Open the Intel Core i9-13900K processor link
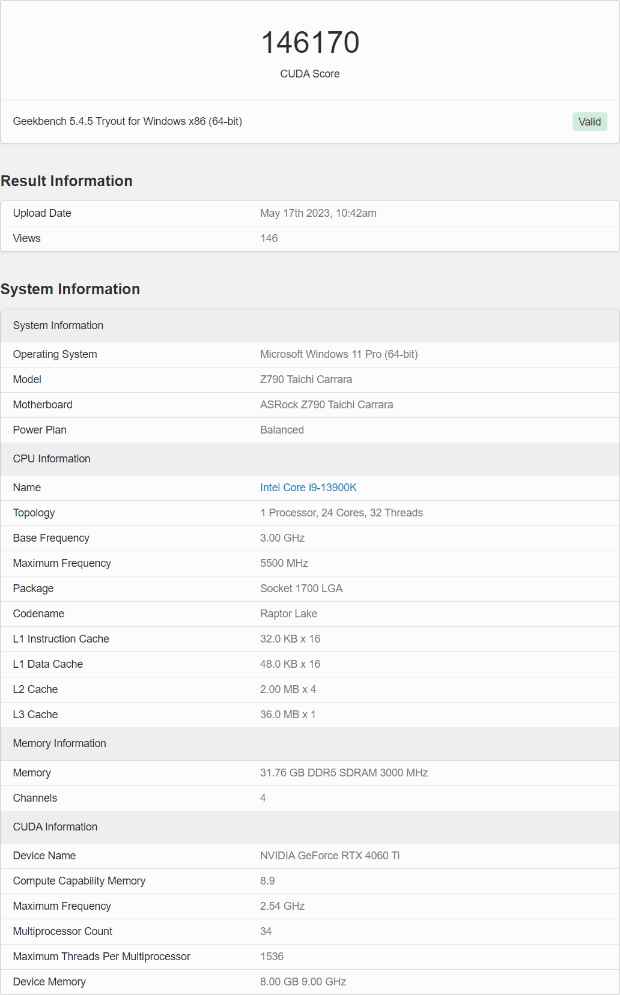Image resolution: width=620 pixels, height=995 pixels. (308, 487)
